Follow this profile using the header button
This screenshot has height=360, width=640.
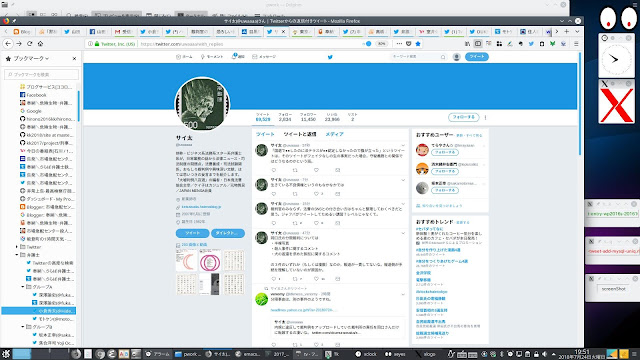(x=463, y=117)
